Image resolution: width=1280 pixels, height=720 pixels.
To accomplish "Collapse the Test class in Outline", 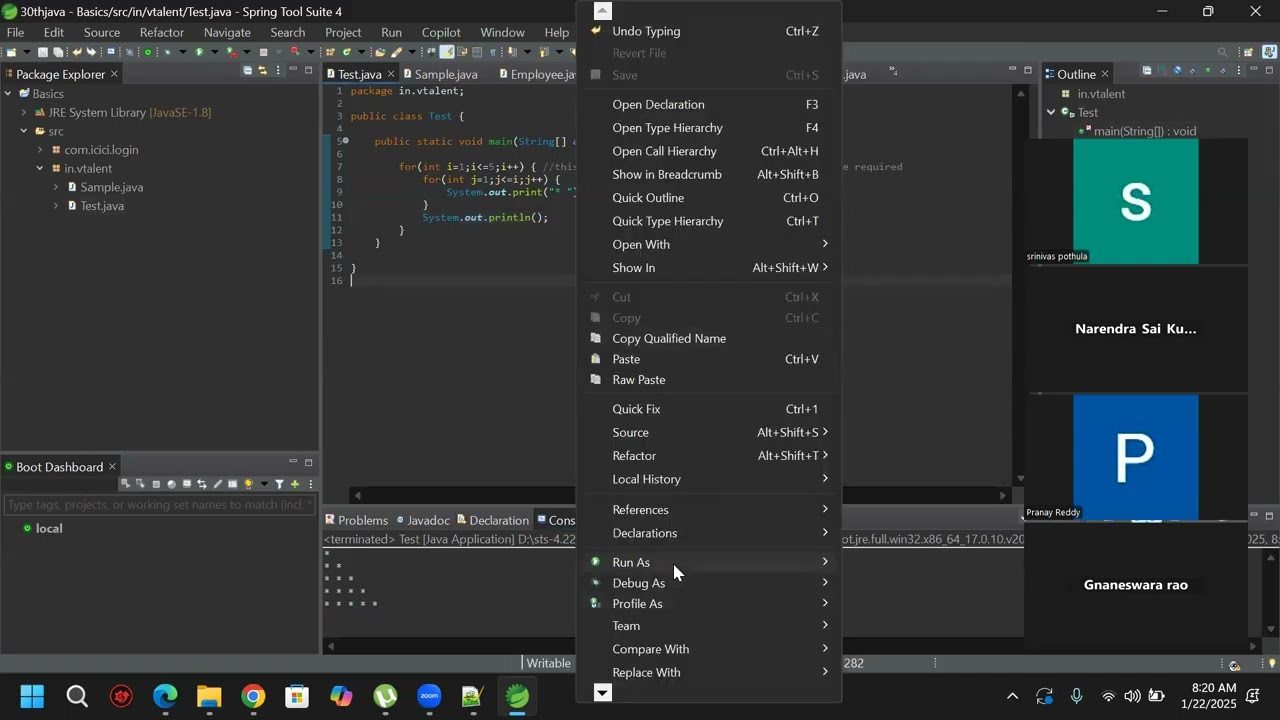I will click(1051, 113).
